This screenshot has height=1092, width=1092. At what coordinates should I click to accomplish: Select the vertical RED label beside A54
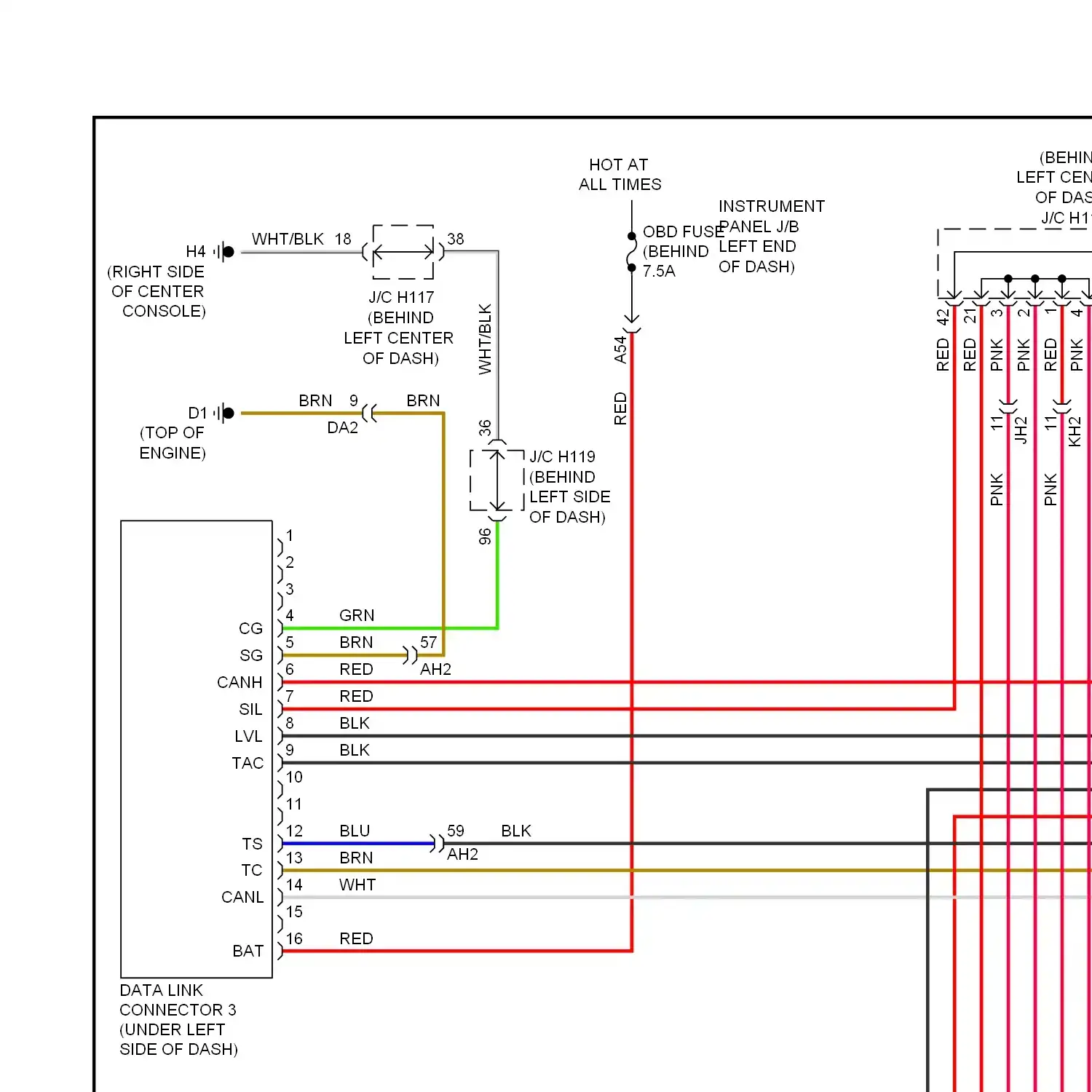620,408
